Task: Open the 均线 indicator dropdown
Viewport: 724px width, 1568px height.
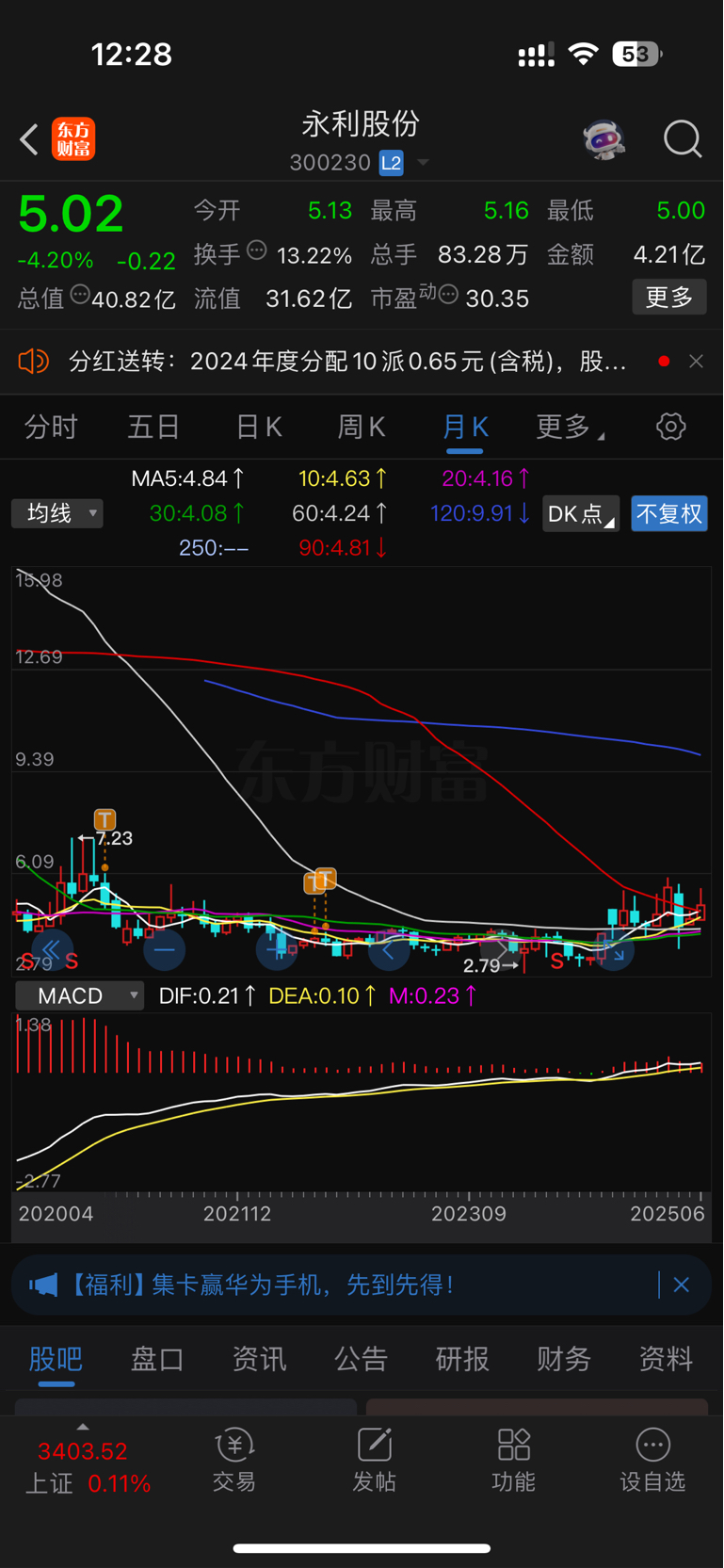Action: click(57, 513)
